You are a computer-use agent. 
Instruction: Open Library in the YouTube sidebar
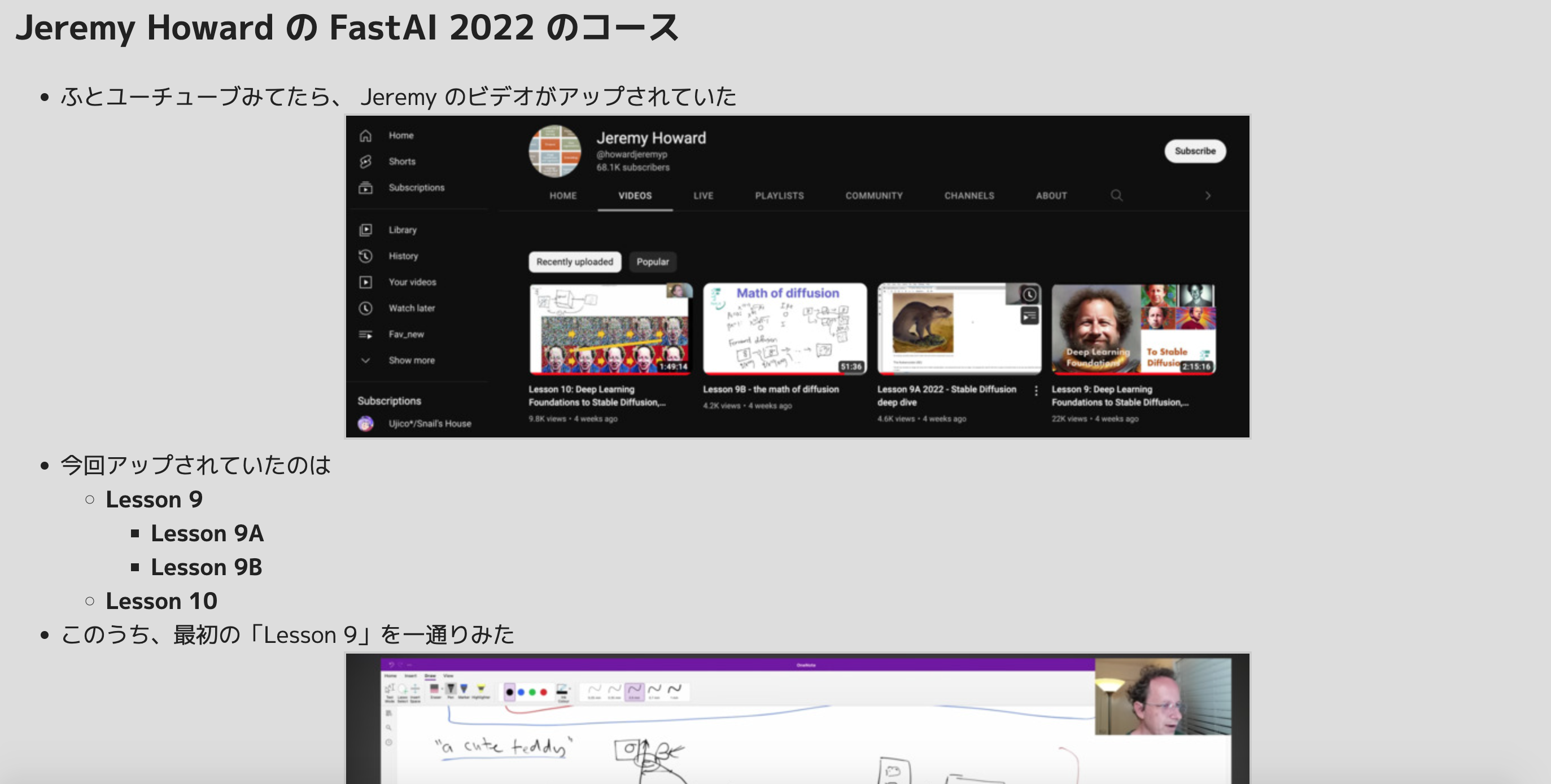click(388, 230)
